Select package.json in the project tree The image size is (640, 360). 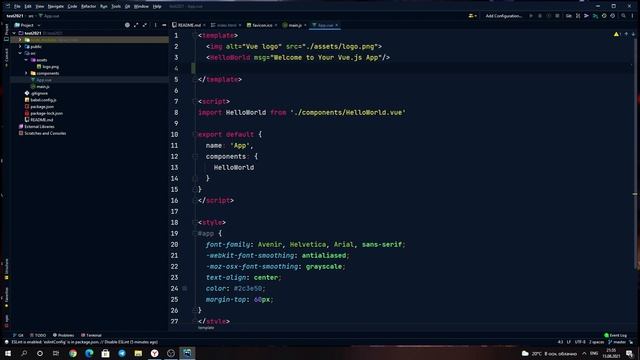point(39,107)
